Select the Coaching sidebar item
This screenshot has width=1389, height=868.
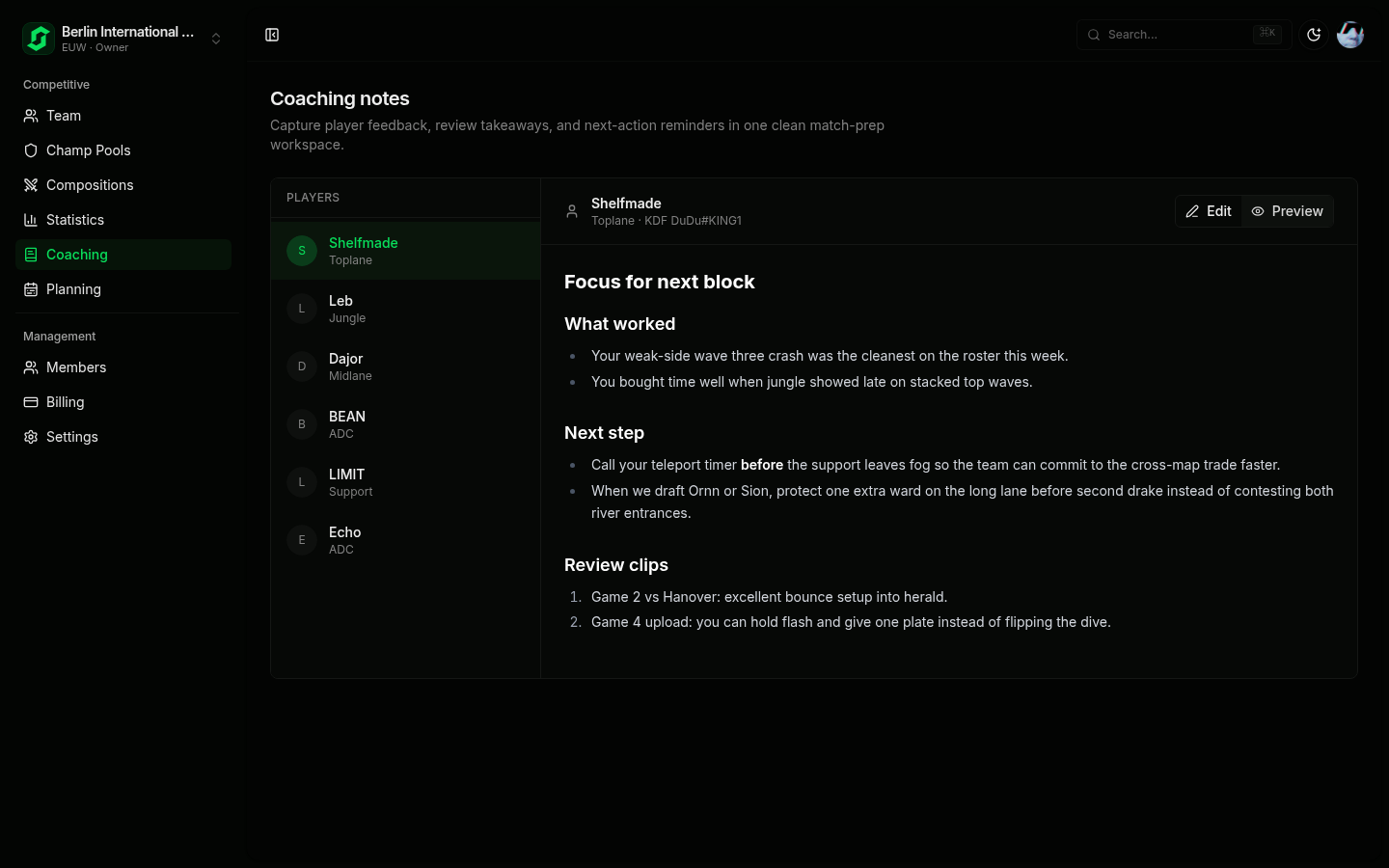point(123,255)
